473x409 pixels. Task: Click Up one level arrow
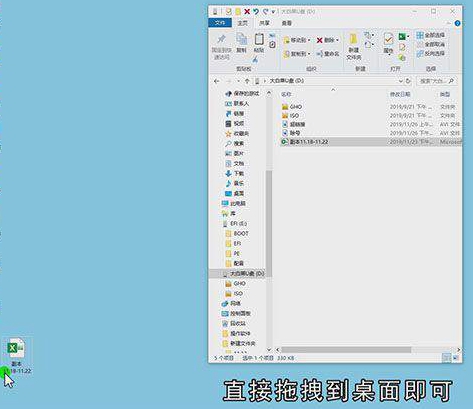coord(247,81)
